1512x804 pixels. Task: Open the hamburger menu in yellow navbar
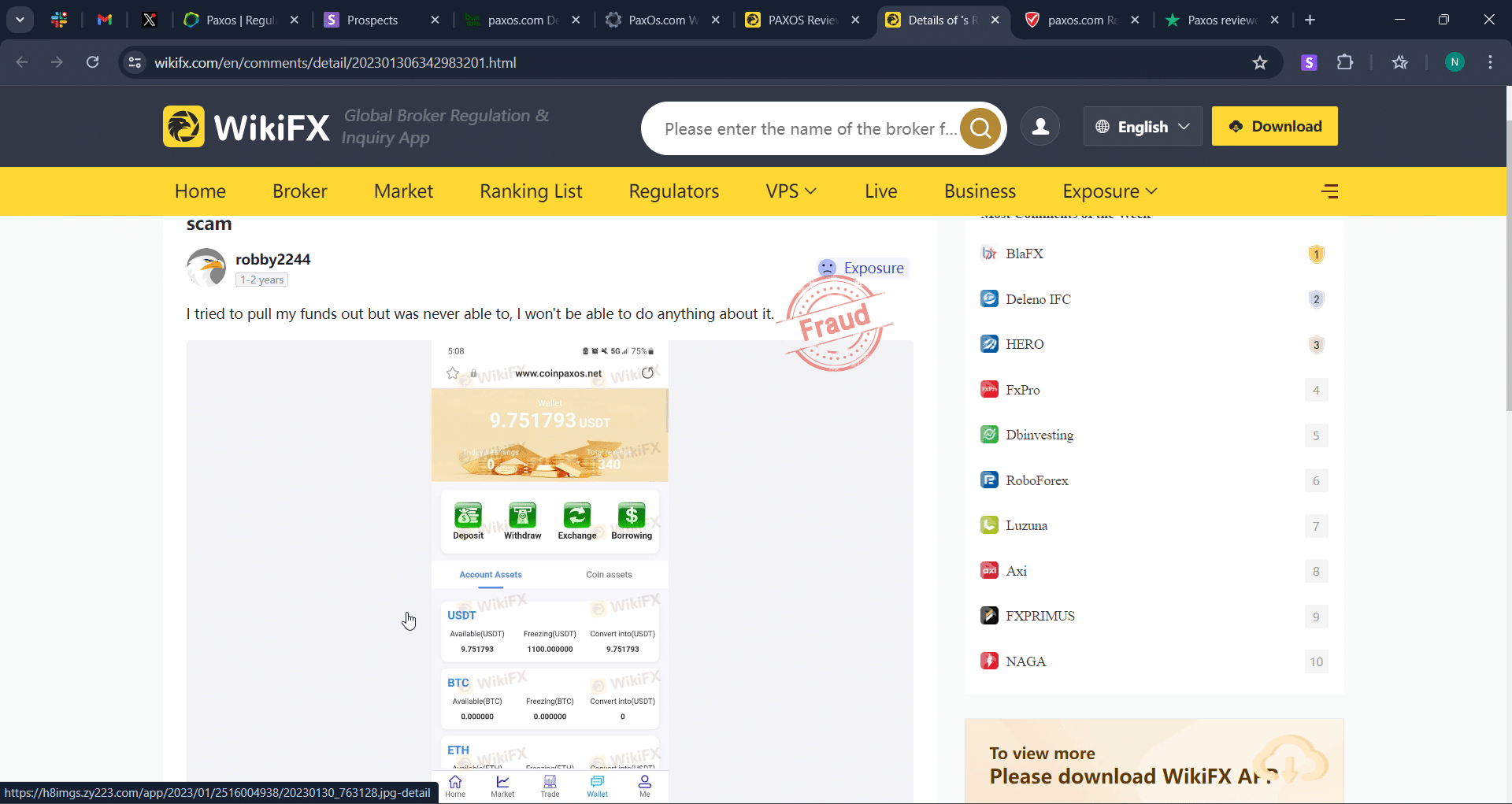[1330, 191]
